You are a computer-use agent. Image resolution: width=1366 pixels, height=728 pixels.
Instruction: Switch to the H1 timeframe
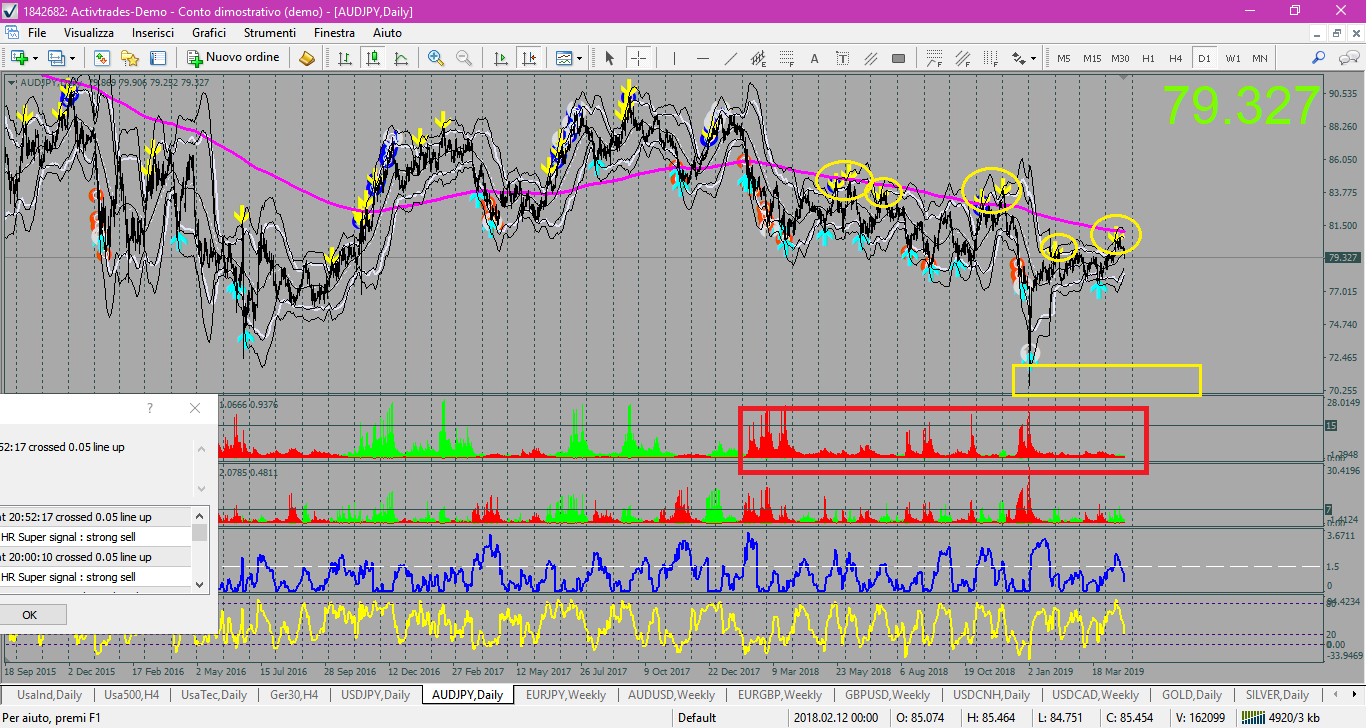(x=1148, y=58)
